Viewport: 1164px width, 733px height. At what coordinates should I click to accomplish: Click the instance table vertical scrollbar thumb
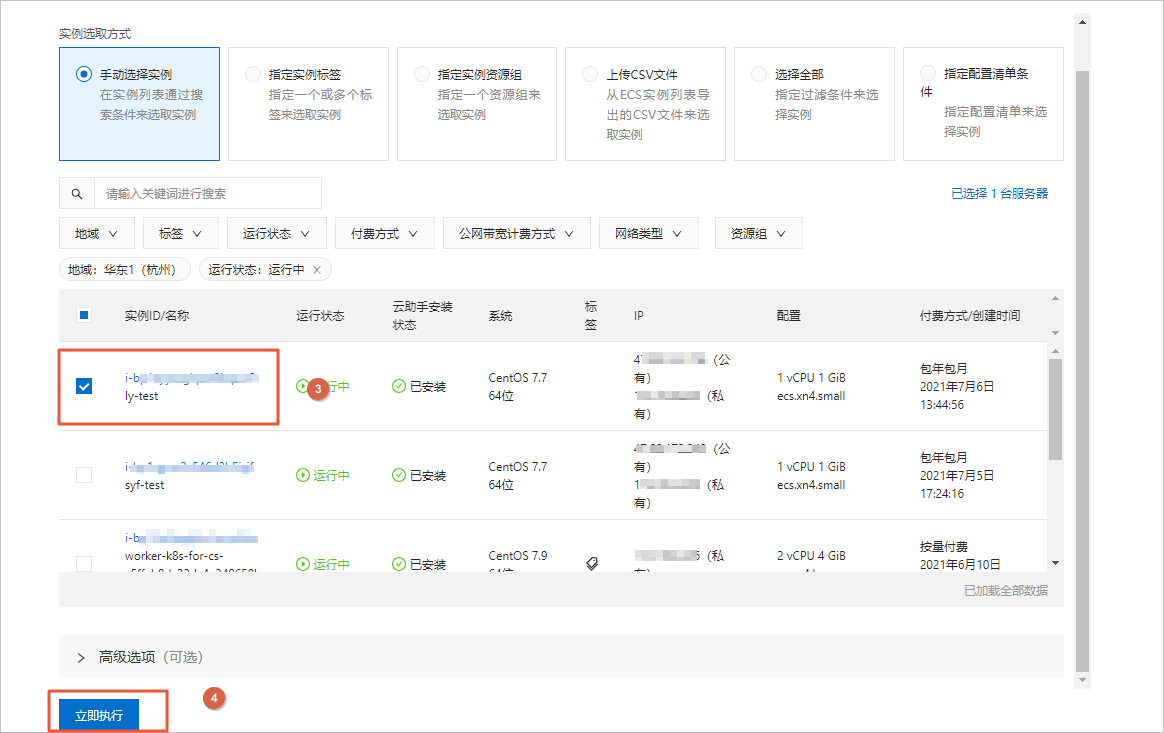pyautogui.click(x=1055, y=409)
